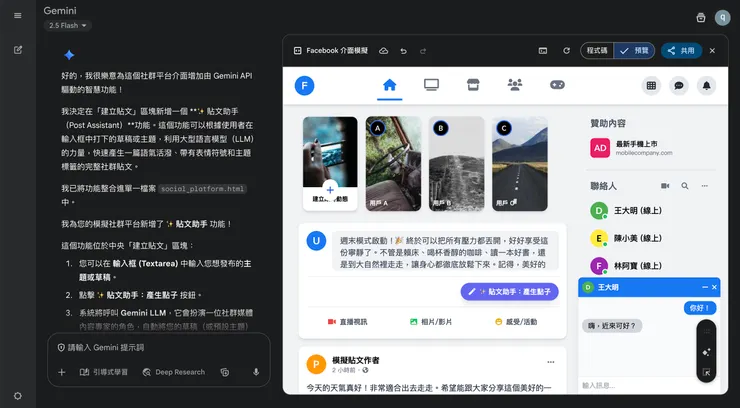Click the Facebook 介面模擬 canvas title
The width and height of the screenshot is (740, 408).
(x=337, y=50)
